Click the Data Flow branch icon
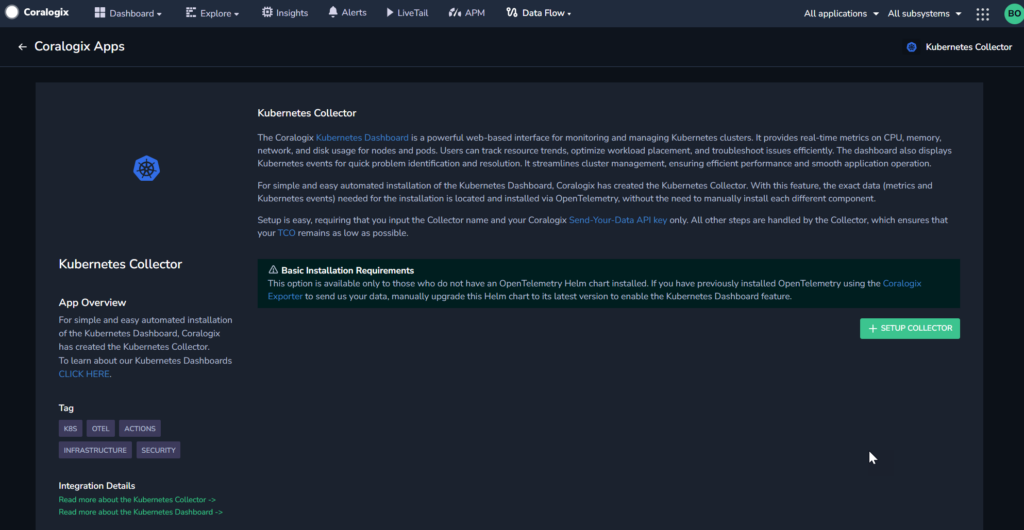1024x530 pixels. click(x=511, y=12)
